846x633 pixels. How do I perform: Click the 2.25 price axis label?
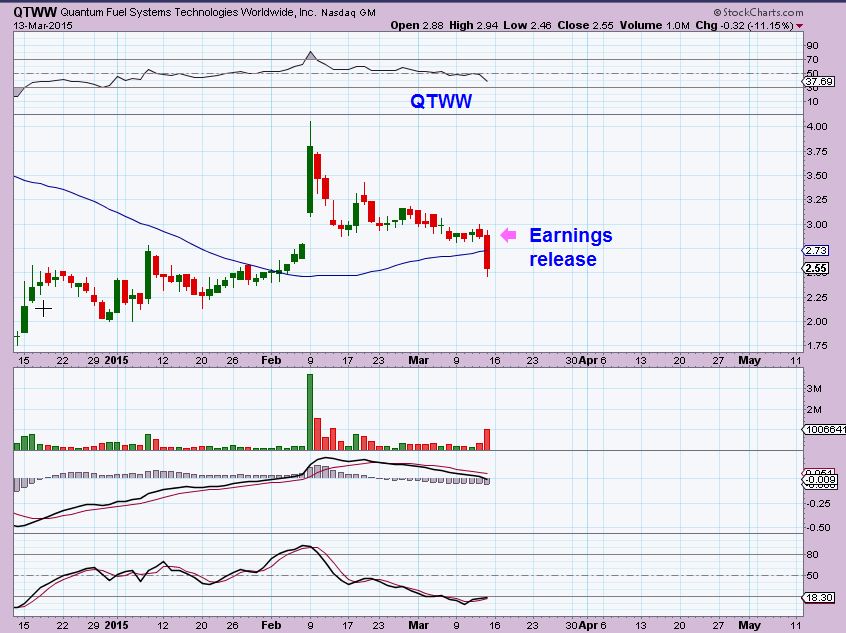point(817,297)
